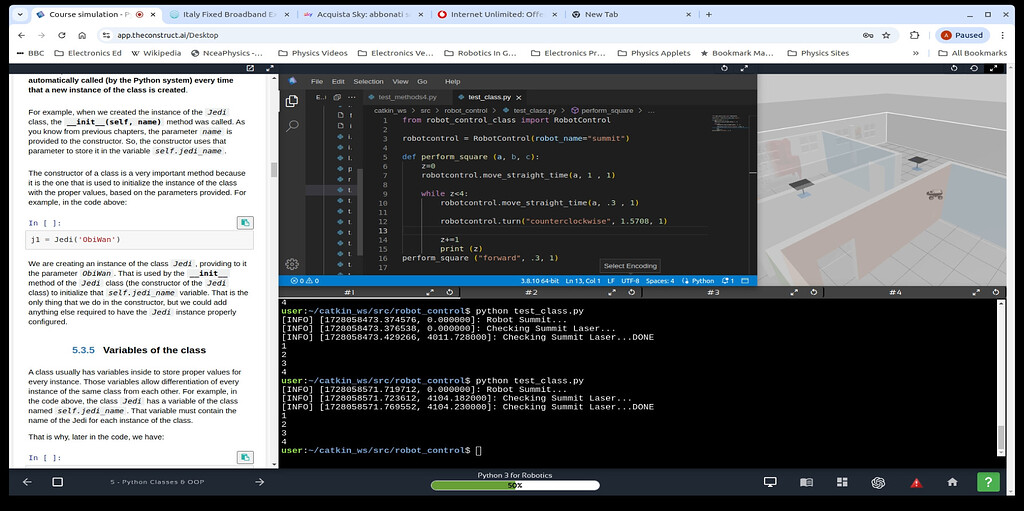Click the home icon in bottom bar
This screenshot has height=511, width=1024.
(x=952, y=482)
